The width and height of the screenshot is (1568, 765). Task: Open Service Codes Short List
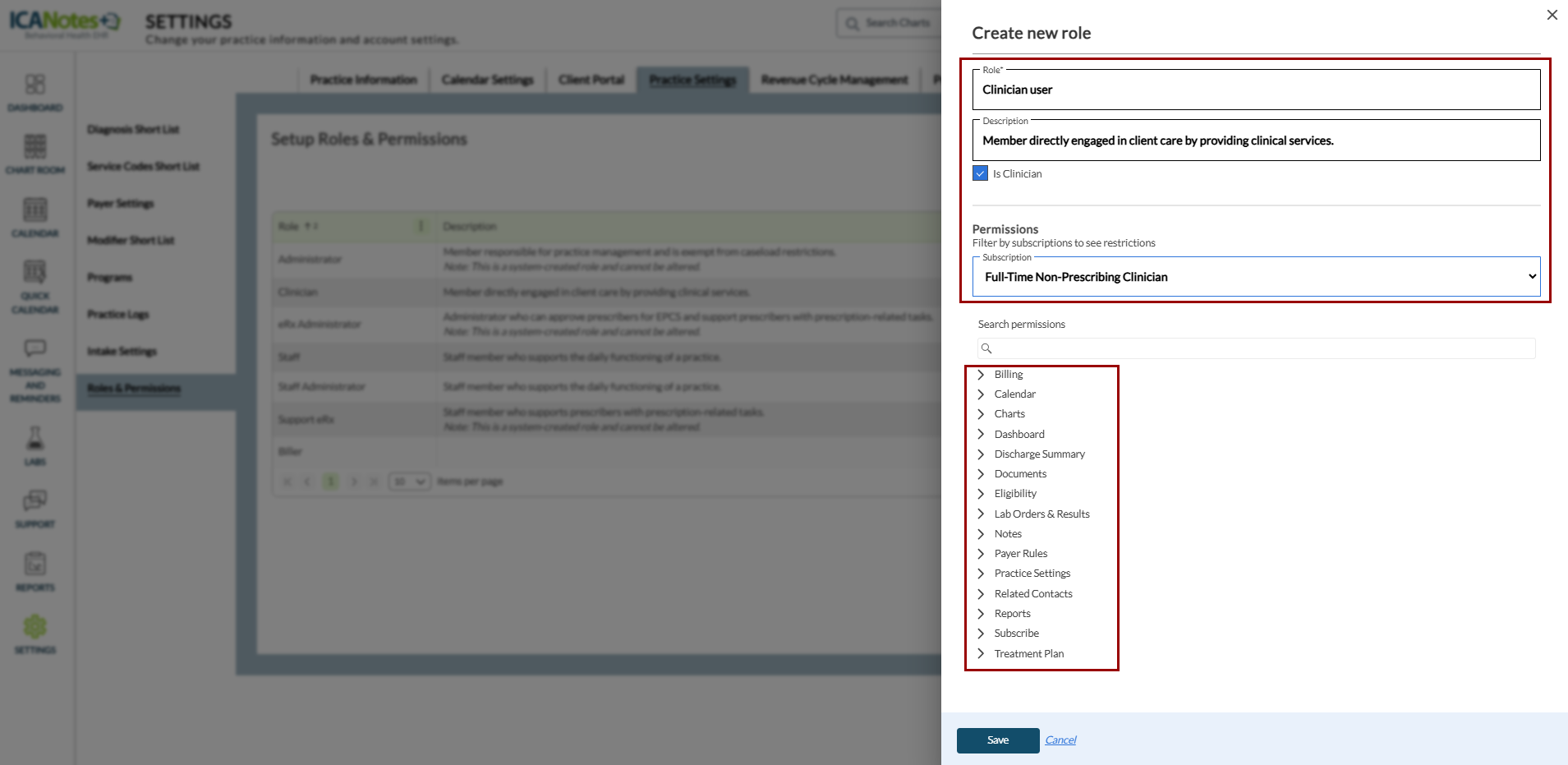click(144, 167)
